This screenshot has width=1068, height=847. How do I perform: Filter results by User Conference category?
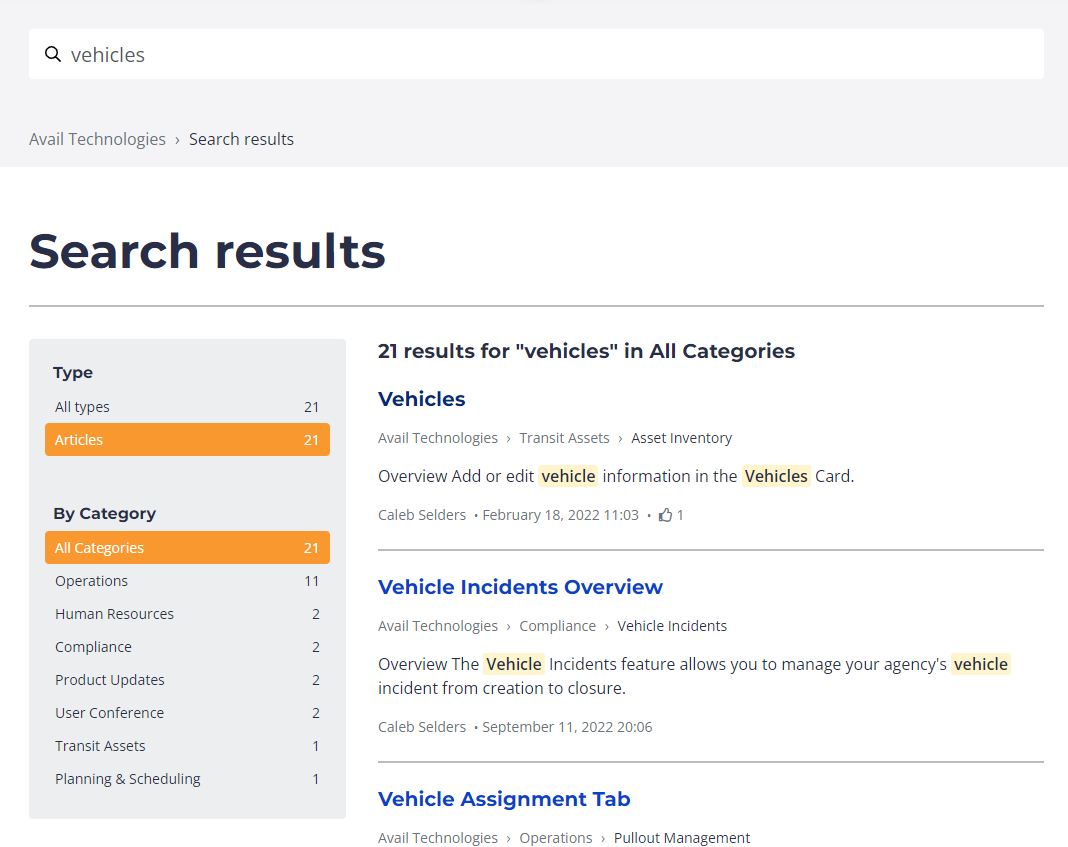tap(187, 713)
